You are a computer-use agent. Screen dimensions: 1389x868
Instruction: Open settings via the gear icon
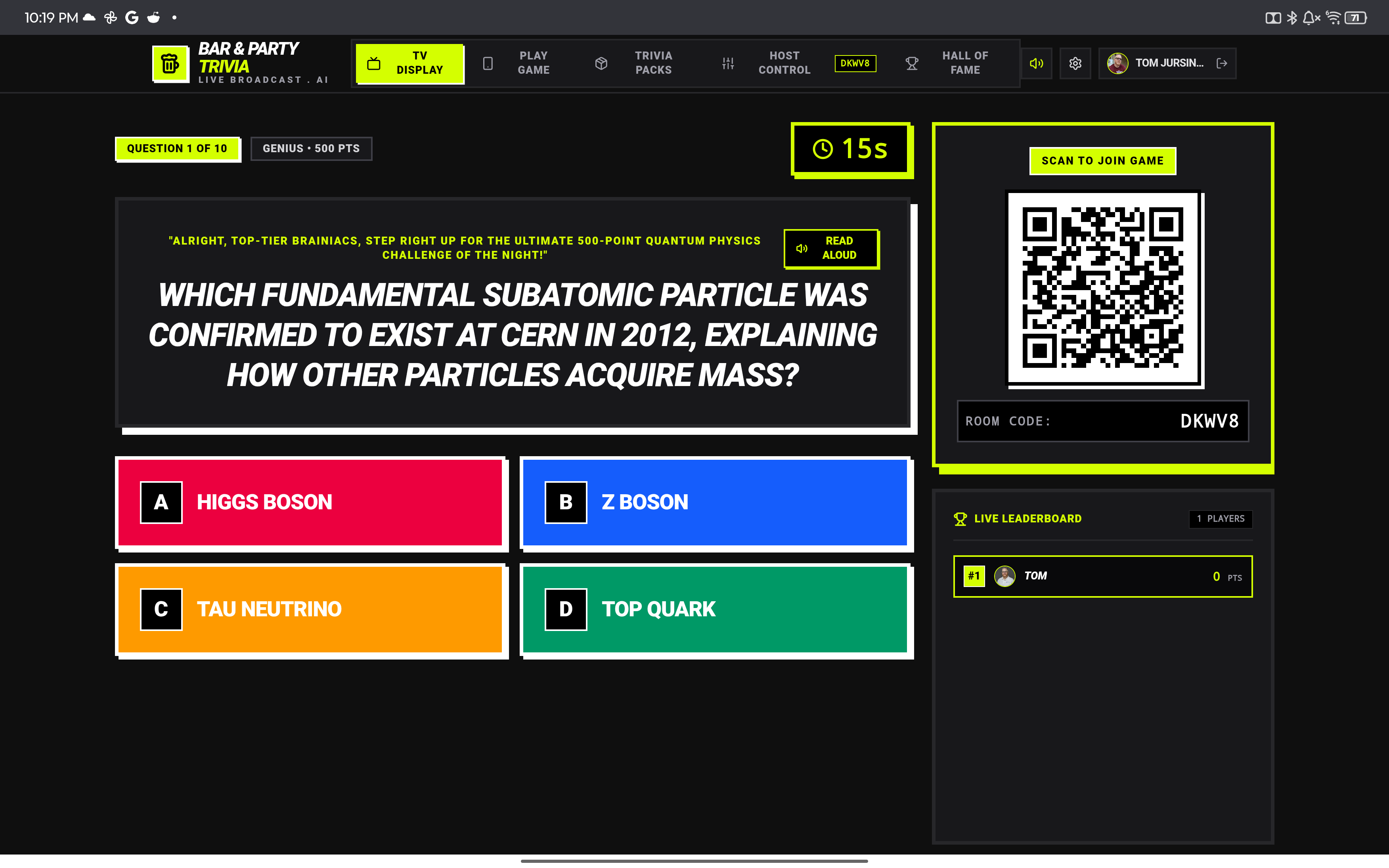(1075, 63)
